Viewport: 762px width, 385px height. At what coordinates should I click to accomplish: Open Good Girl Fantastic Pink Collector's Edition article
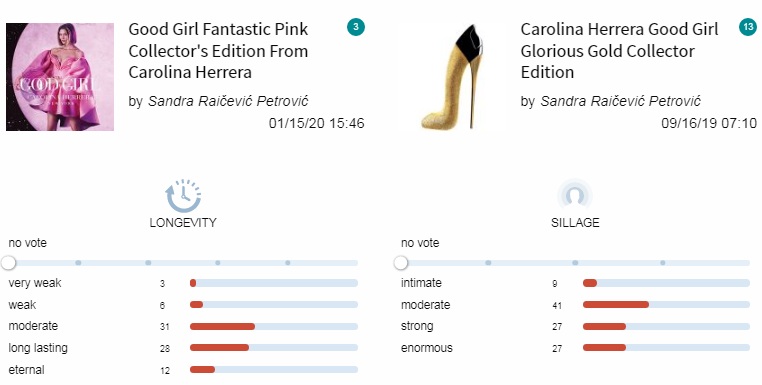click(x=218, y=51)
